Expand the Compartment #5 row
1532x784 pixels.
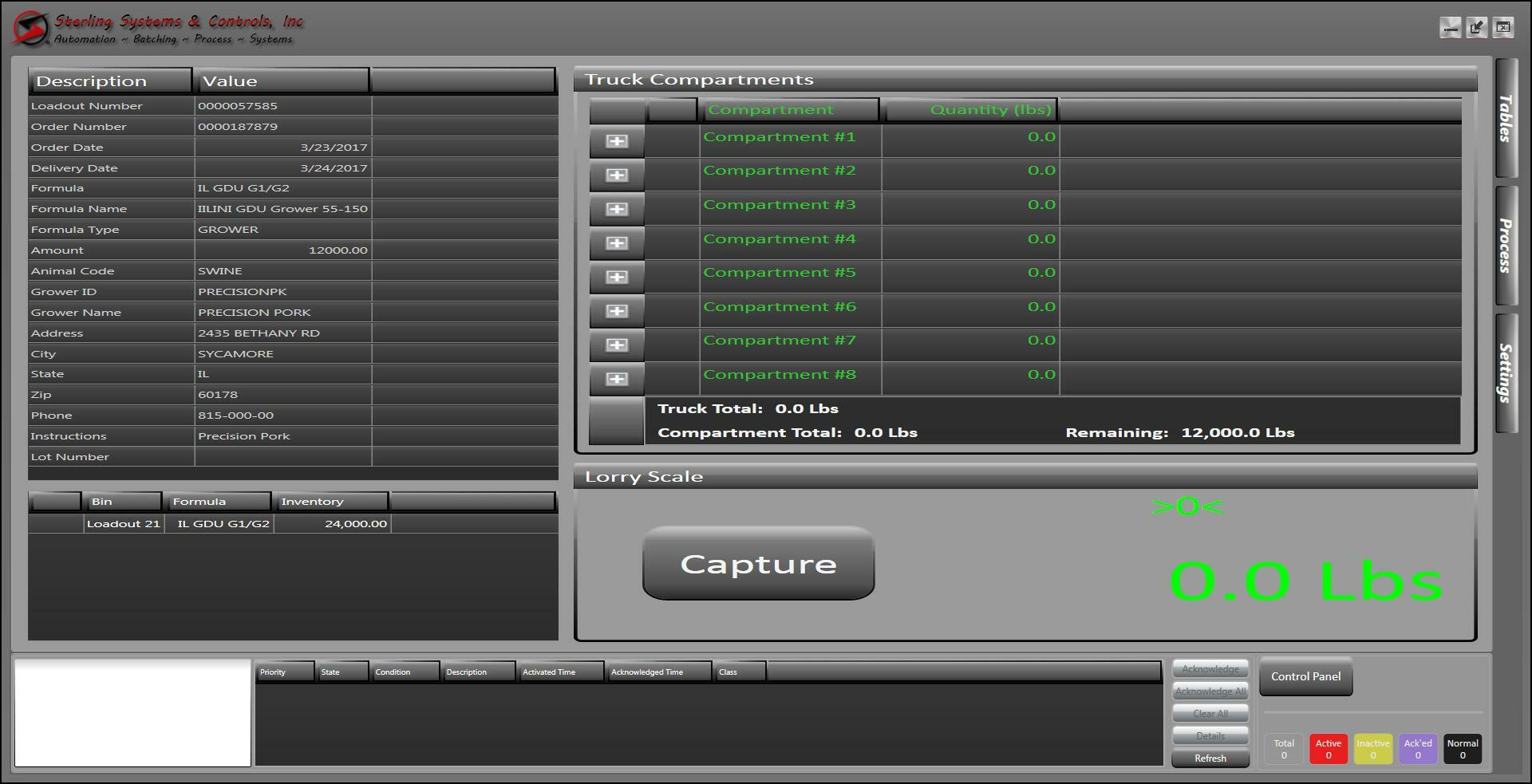(x=616, y=277)
